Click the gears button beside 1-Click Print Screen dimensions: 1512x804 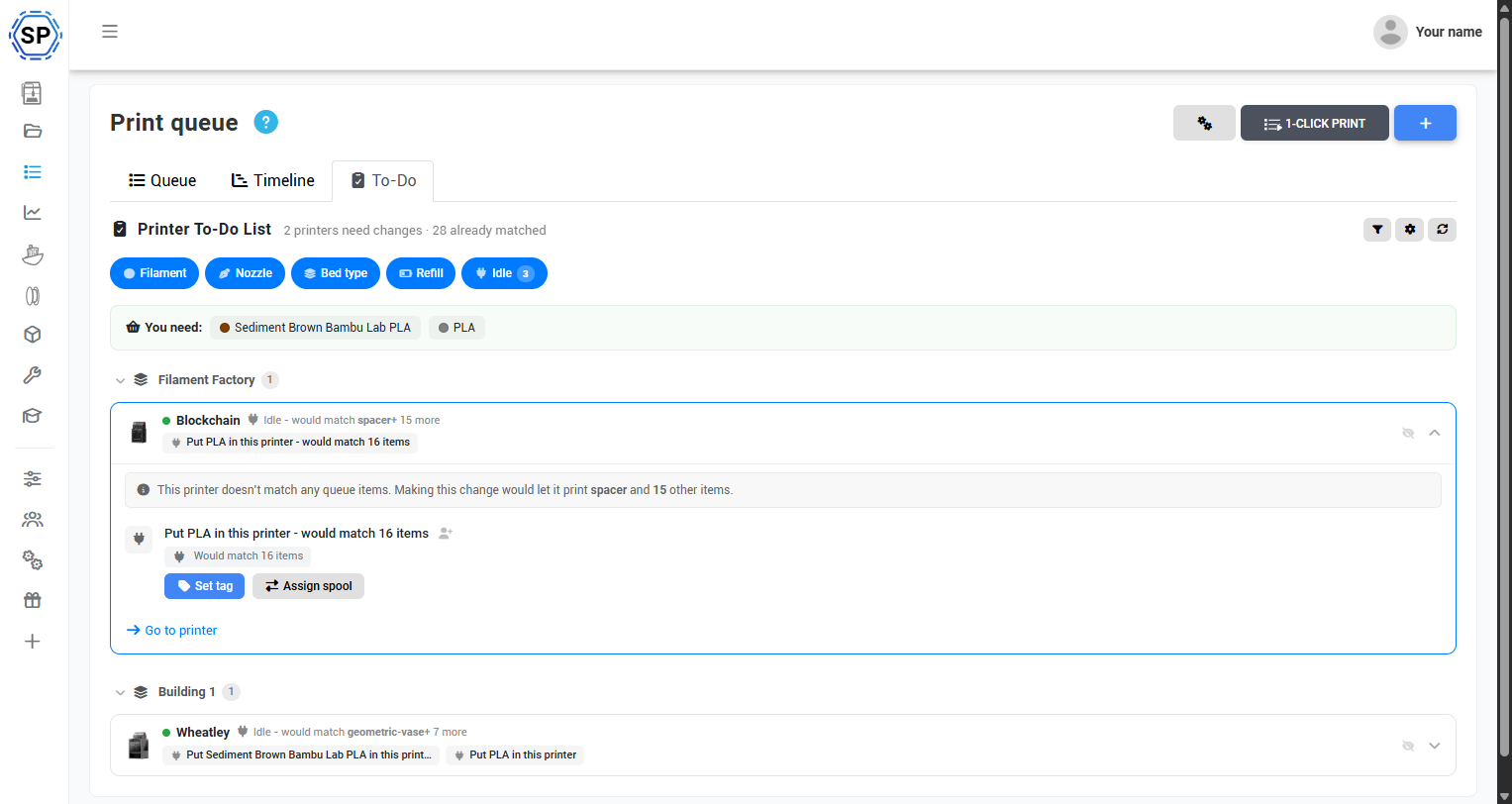click(x=1204, y=123)
